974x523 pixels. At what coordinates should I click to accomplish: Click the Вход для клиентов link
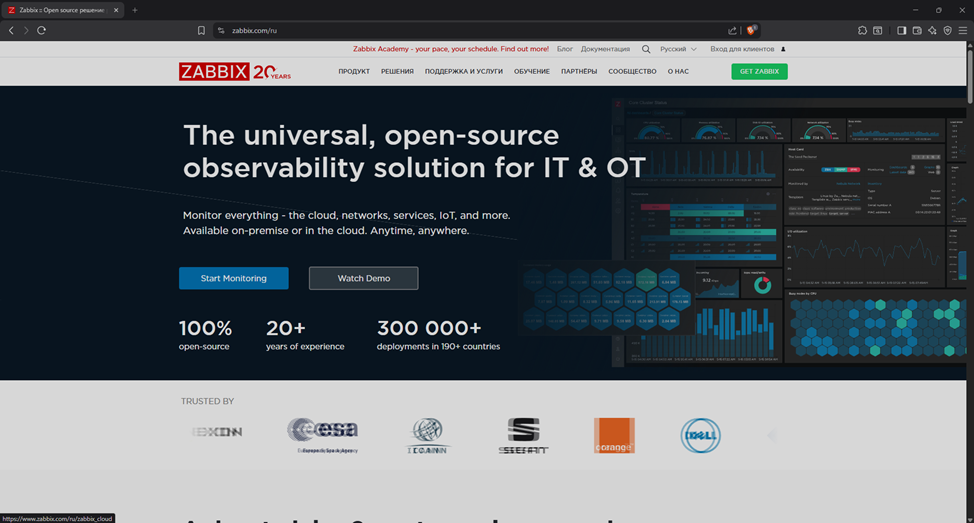pos(742,49)
